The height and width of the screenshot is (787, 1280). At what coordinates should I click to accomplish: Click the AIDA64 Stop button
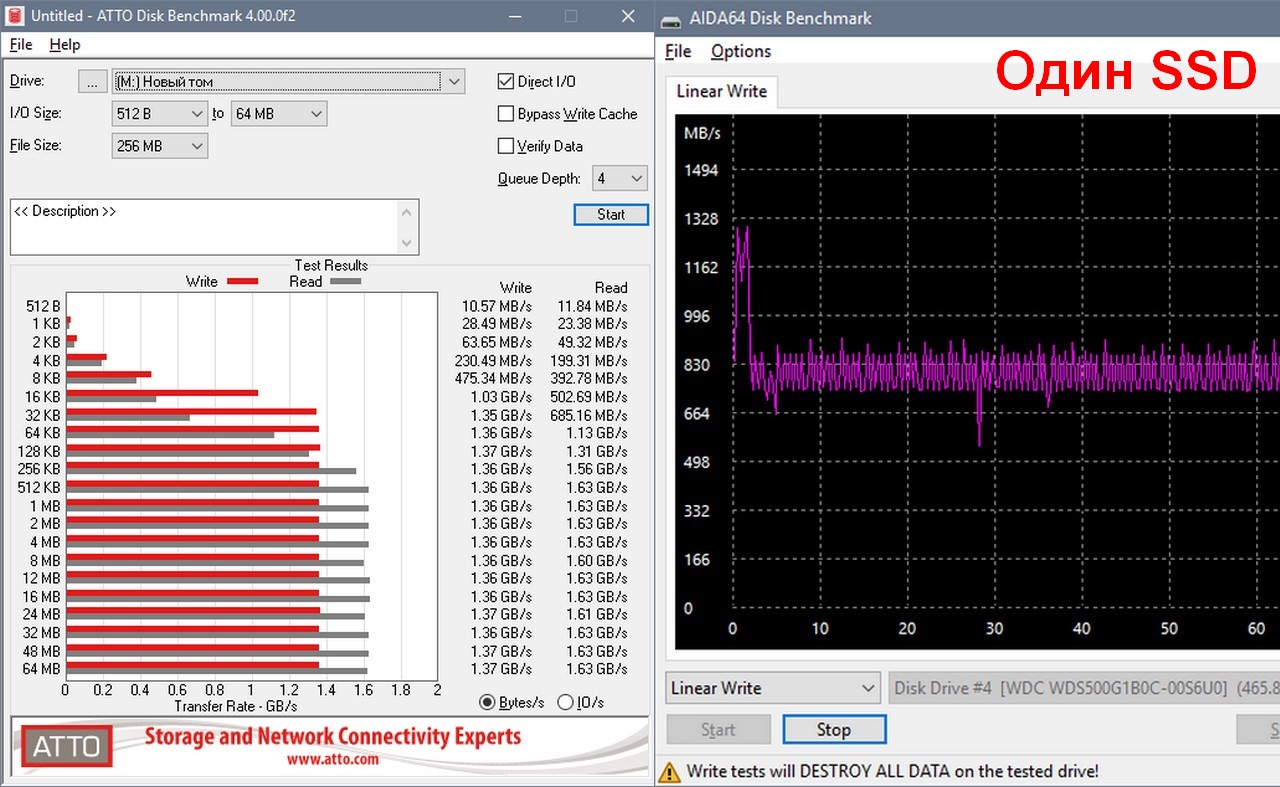pyautogui.click(x=834, y=730)
